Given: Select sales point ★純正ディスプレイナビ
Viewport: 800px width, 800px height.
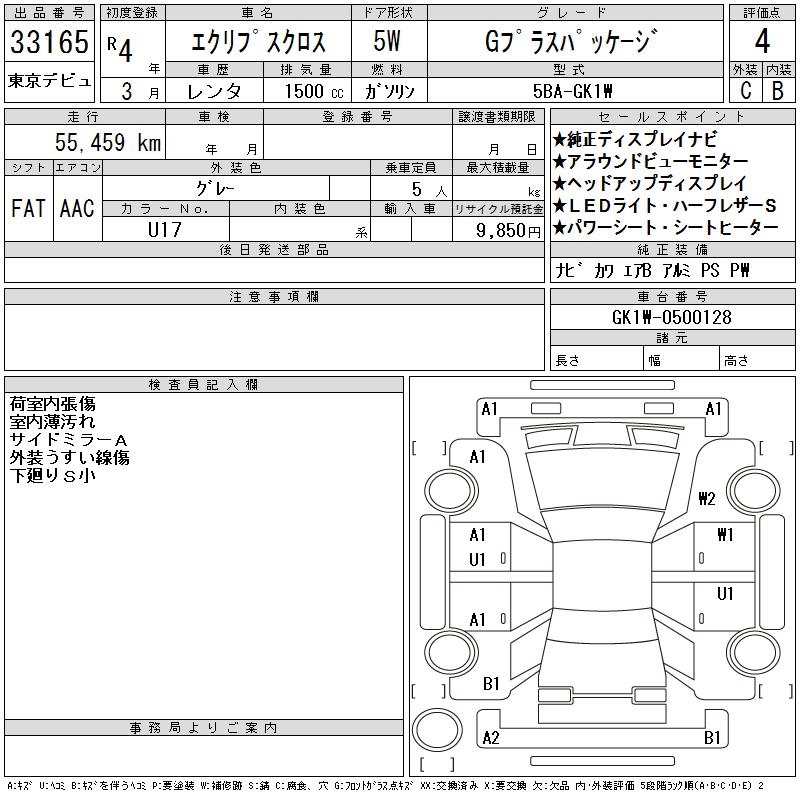Looking at the screenshot, I should (635, 139).
